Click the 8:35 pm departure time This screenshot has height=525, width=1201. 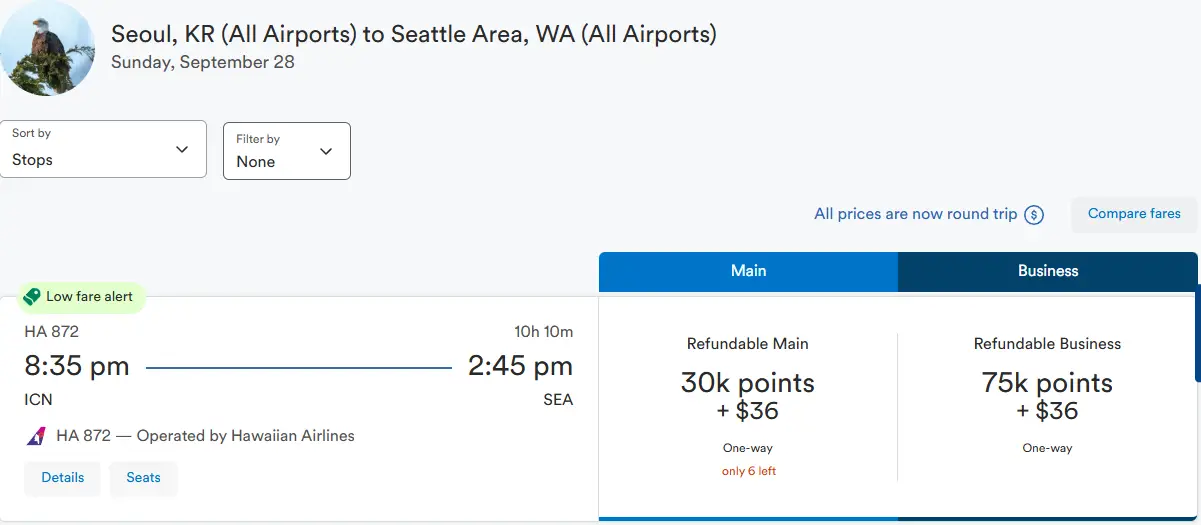pos(77,366)
